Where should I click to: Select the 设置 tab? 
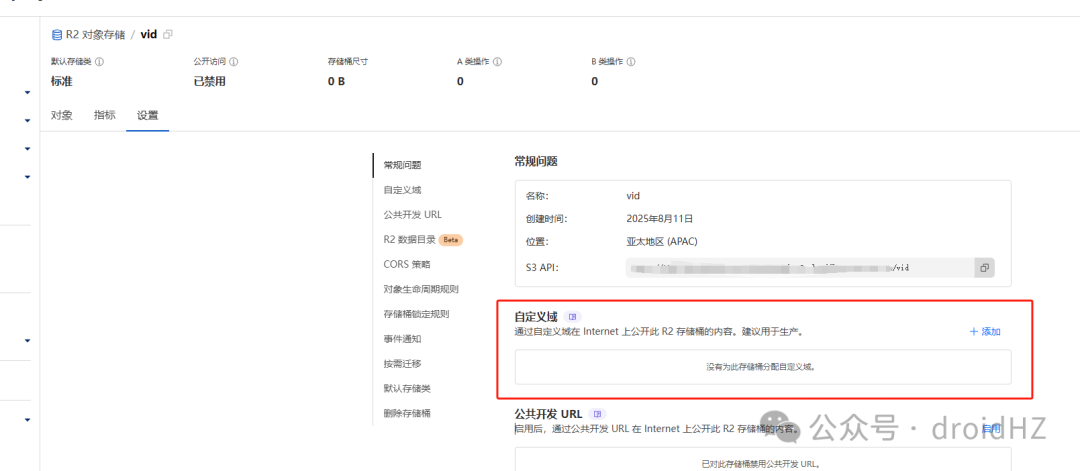(x=147, y=115)
